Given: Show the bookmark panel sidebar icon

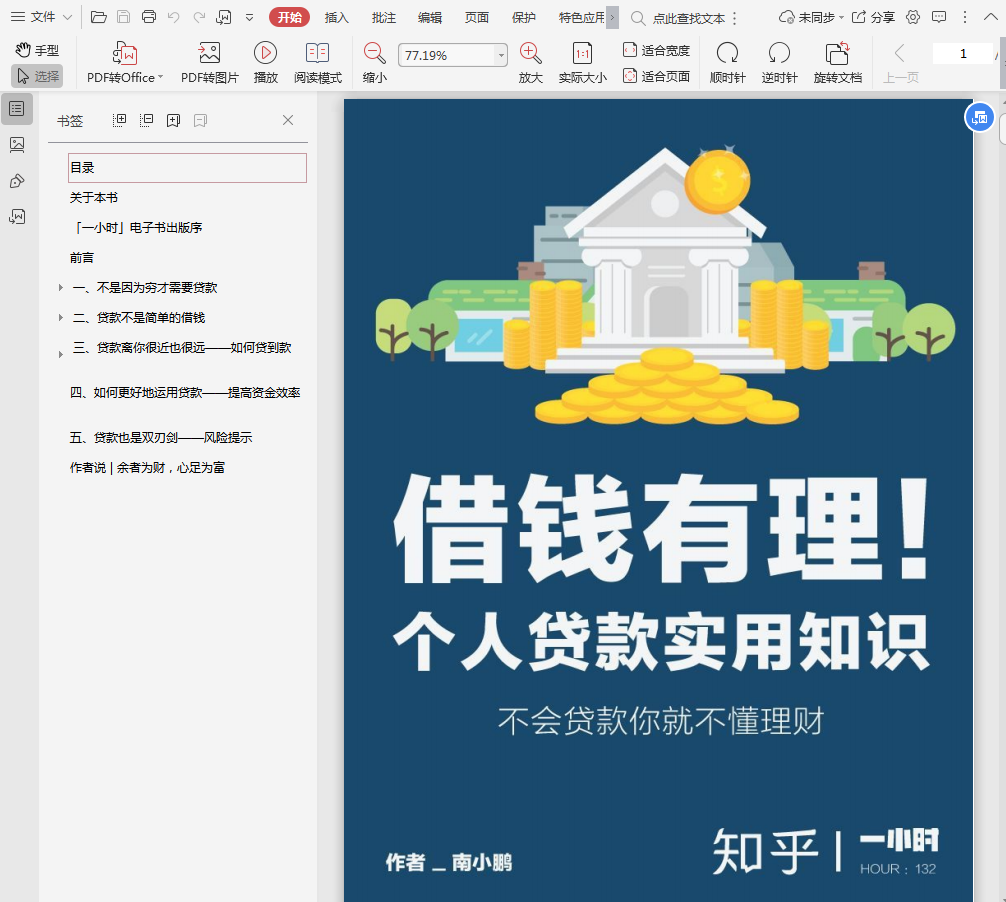Looking at the screenshot, I should tap(17, 108).
